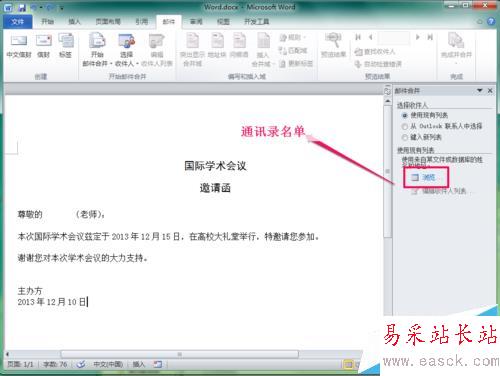Click the Labels (标签) icon
500x376 pixels.
click(x=66, y=46)
